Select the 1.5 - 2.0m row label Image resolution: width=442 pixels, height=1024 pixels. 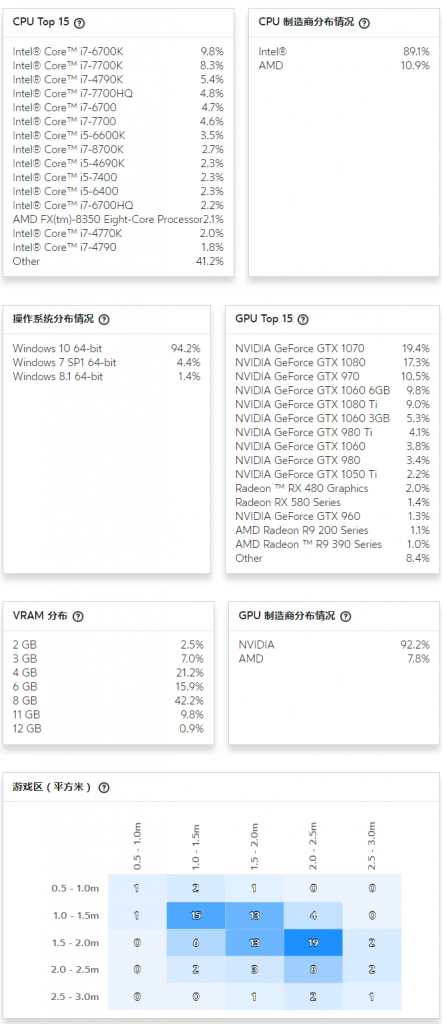point(75,943)
